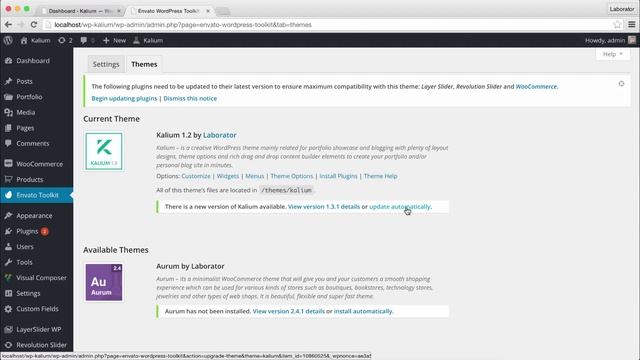This screenshot has width=640, height=360.
Task: Open the Settings item in the sidebar
Action: pyautogui.click(x=28, y=293)
